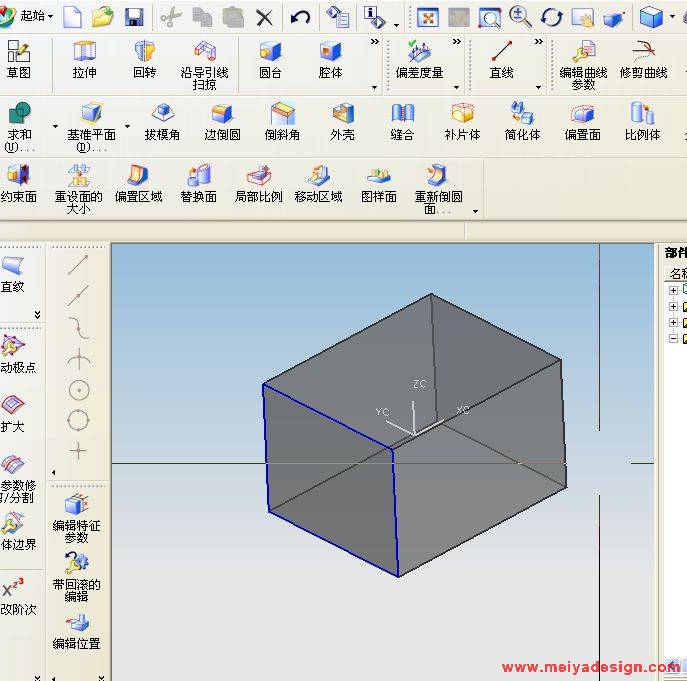Image resolution: width=687 pixels, height=681 pixels.
Task: Activate the 边倒圆 (Edge Blend) tool
Action: (222, 121)
